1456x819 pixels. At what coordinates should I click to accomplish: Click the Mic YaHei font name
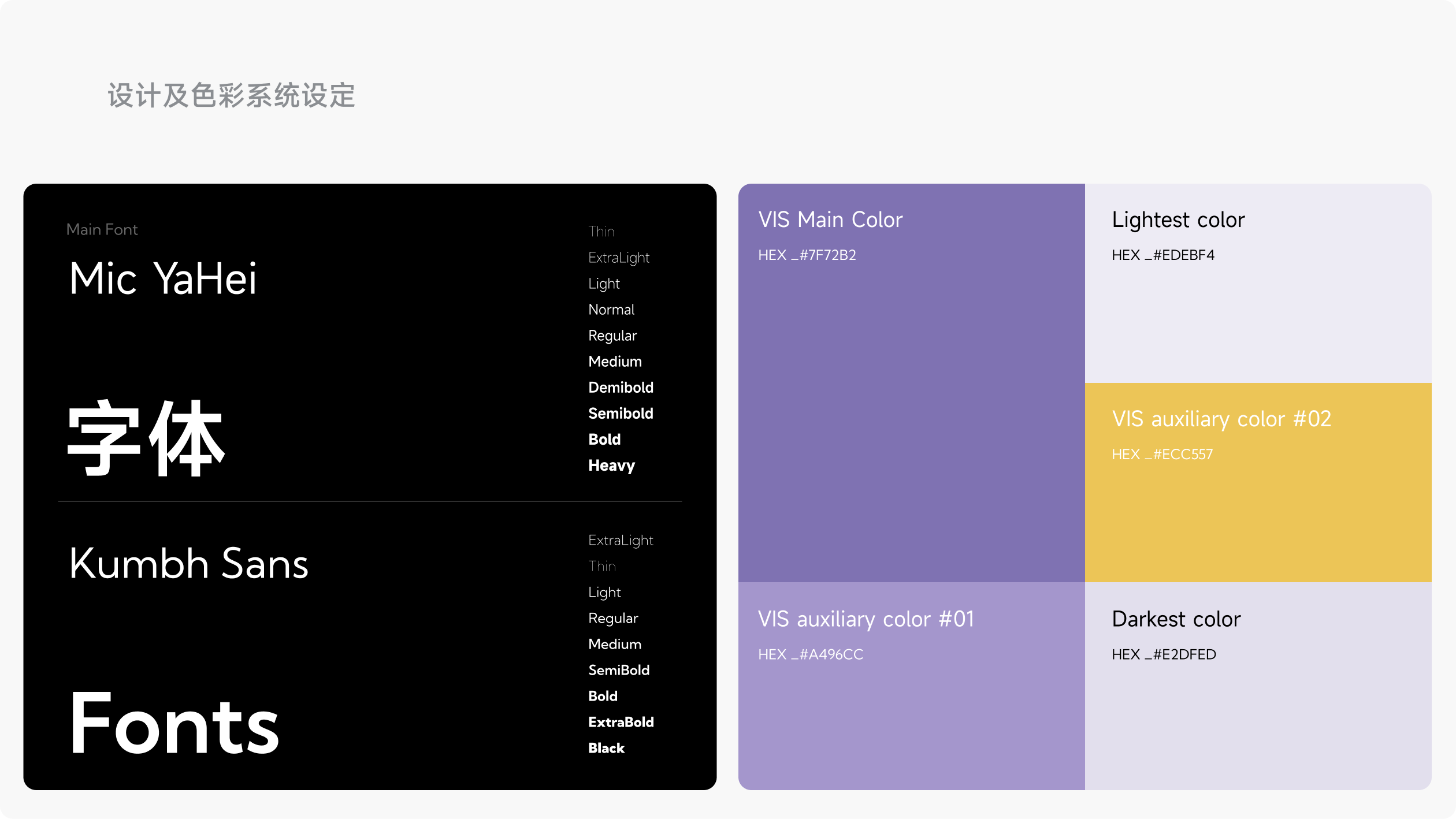pyautogui.click(x=162, y=279)
